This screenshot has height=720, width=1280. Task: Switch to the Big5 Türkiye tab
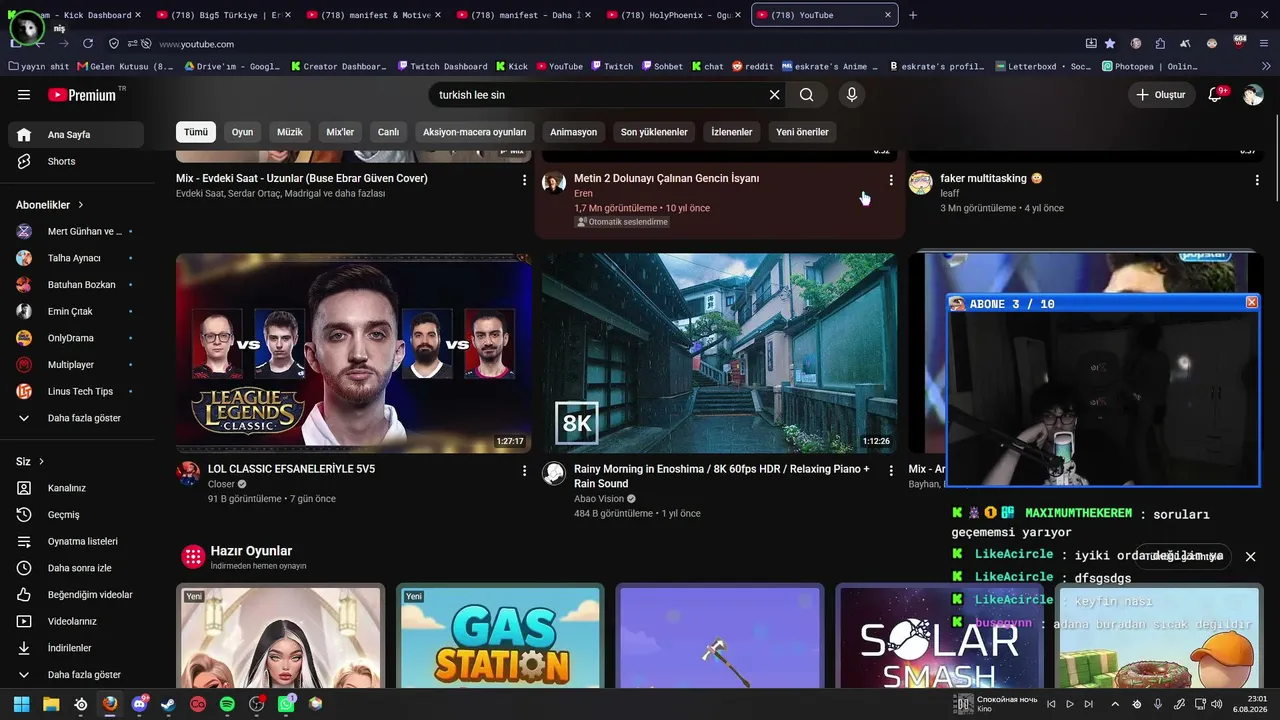click(226, 15)
